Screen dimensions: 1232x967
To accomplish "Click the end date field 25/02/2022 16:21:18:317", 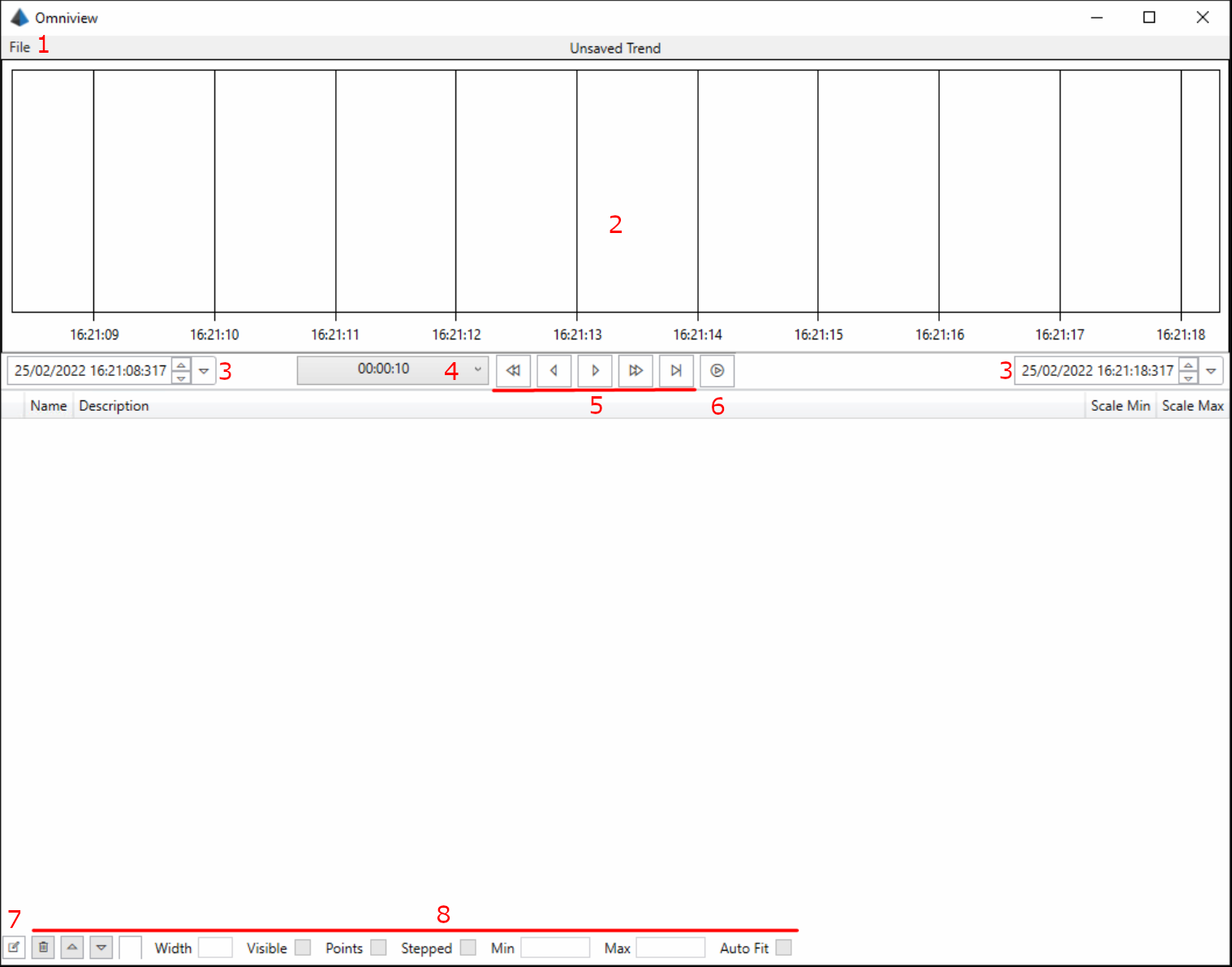I will [1097, 371].
